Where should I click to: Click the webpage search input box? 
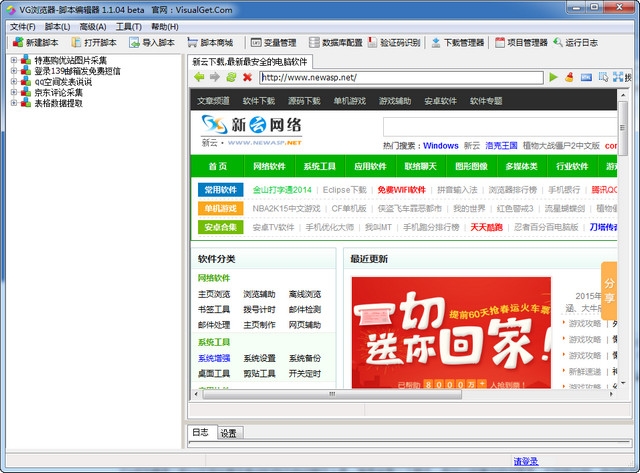[500, 127]
